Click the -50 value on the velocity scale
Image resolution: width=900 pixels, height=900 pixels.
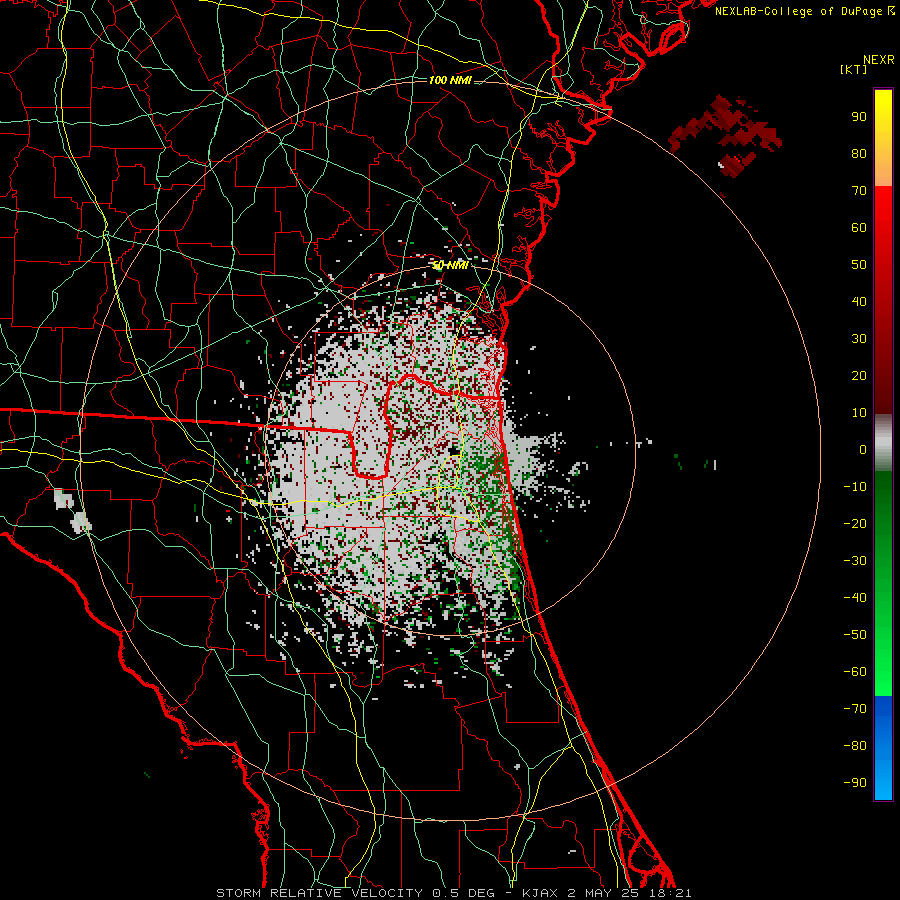[x=855, y=635]
